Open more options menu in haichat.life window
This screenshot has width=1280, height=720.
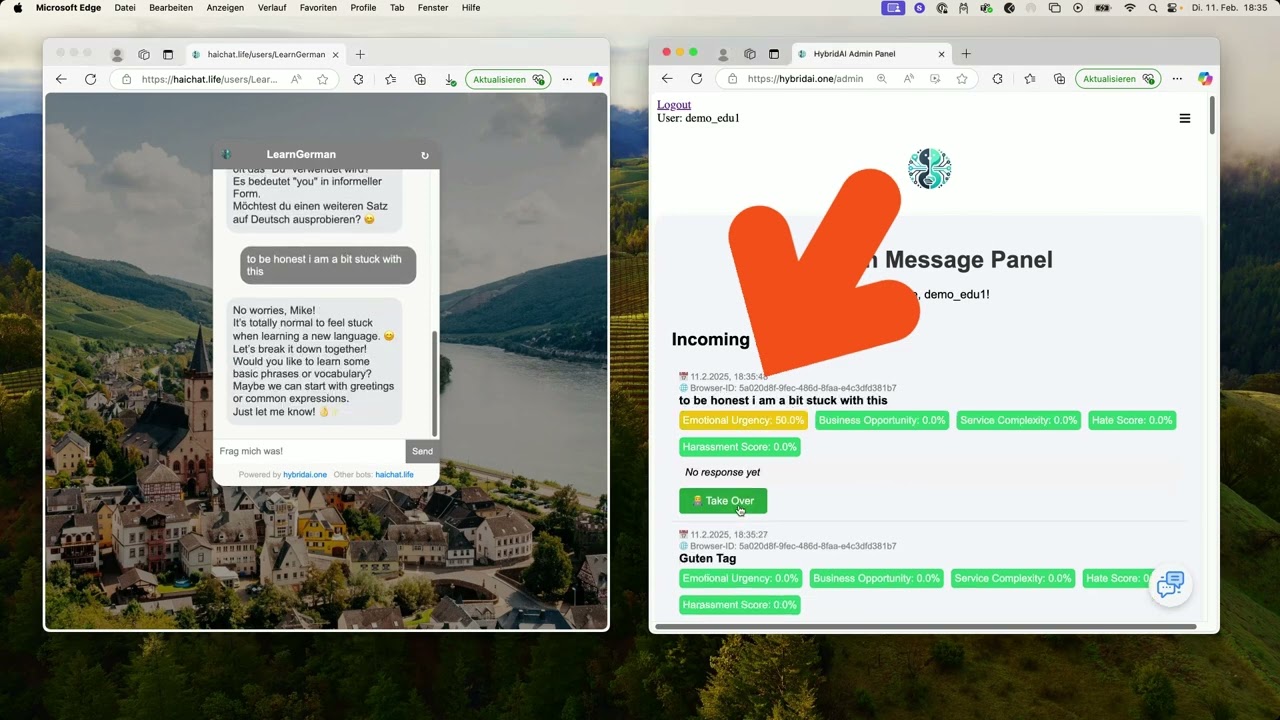[x=568, y=79]
